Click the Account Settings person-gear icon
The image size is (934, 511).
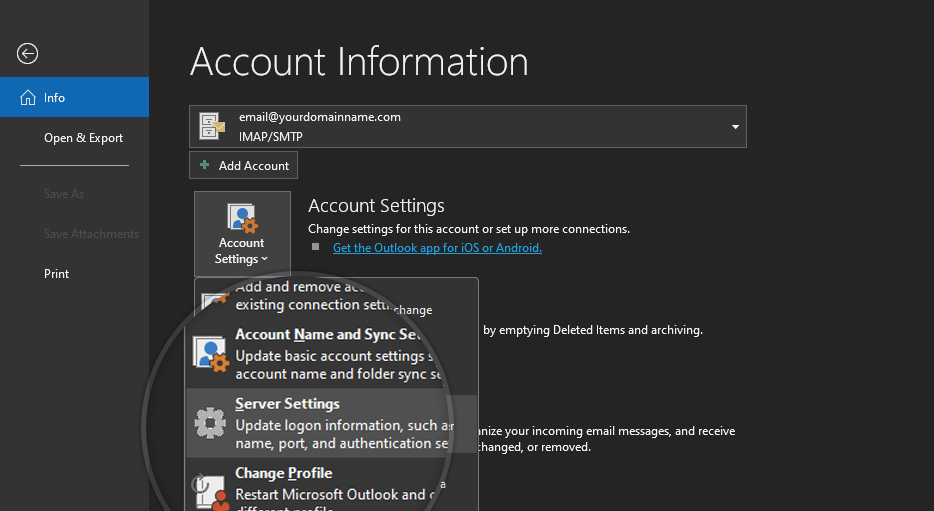click(242, 218)
